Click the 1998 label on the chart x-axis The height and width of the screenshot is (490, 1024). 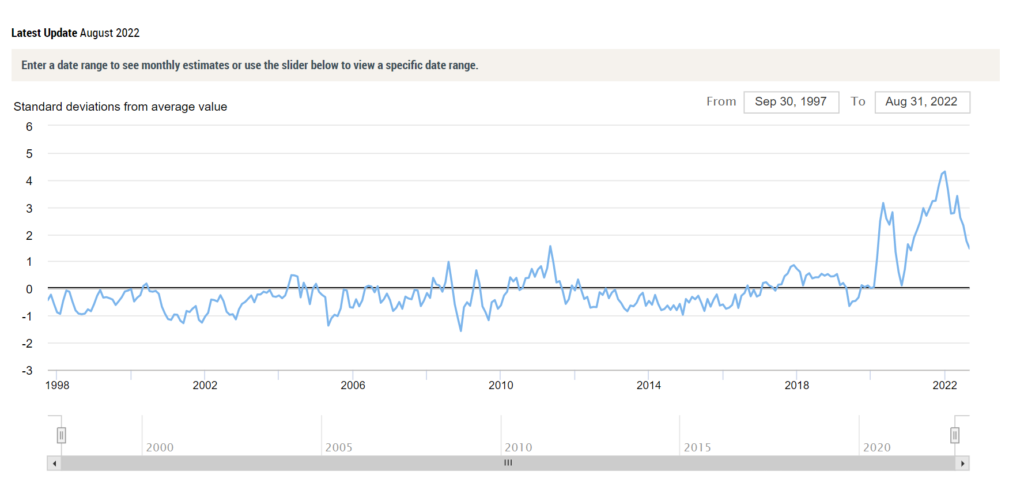point(57,385)
